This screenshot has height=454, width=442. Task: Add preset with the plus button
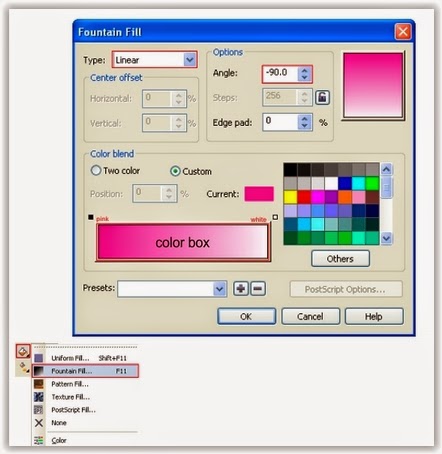tap(241, 289)
